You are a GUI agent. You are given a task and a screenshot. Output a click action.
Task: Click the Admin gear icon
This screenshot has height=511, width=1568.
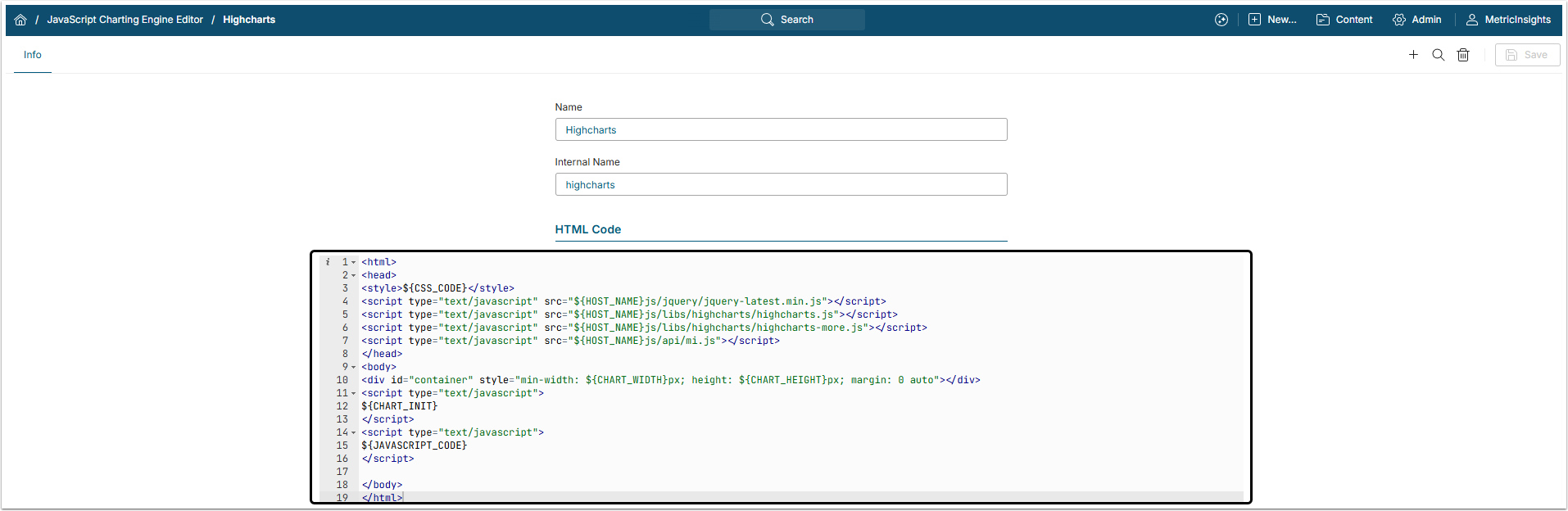tap(1399, 20)
